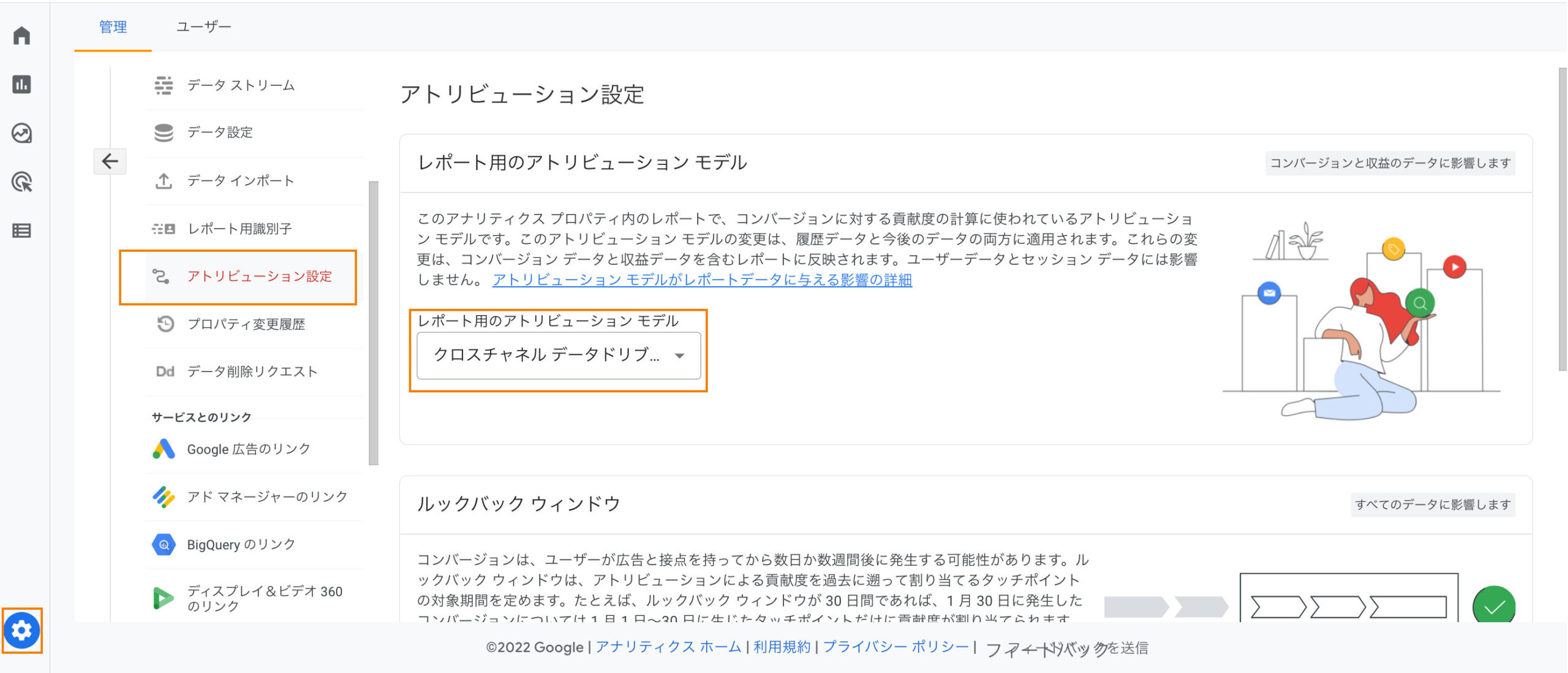Open the Reports bar chart icon
The image size is (1568, 673).
tap(22, 84)
